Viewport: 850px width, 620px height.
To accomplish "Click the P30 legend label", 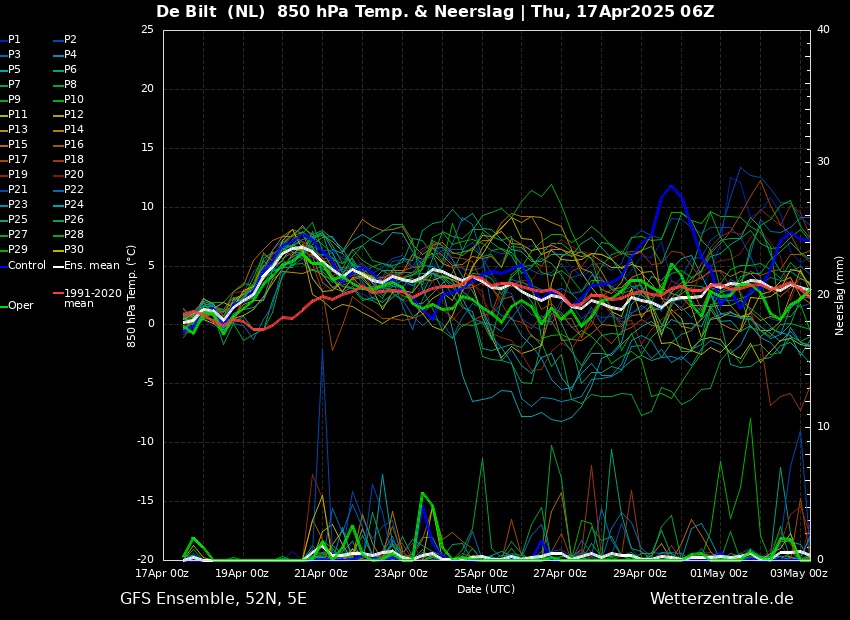I will 69,249.
